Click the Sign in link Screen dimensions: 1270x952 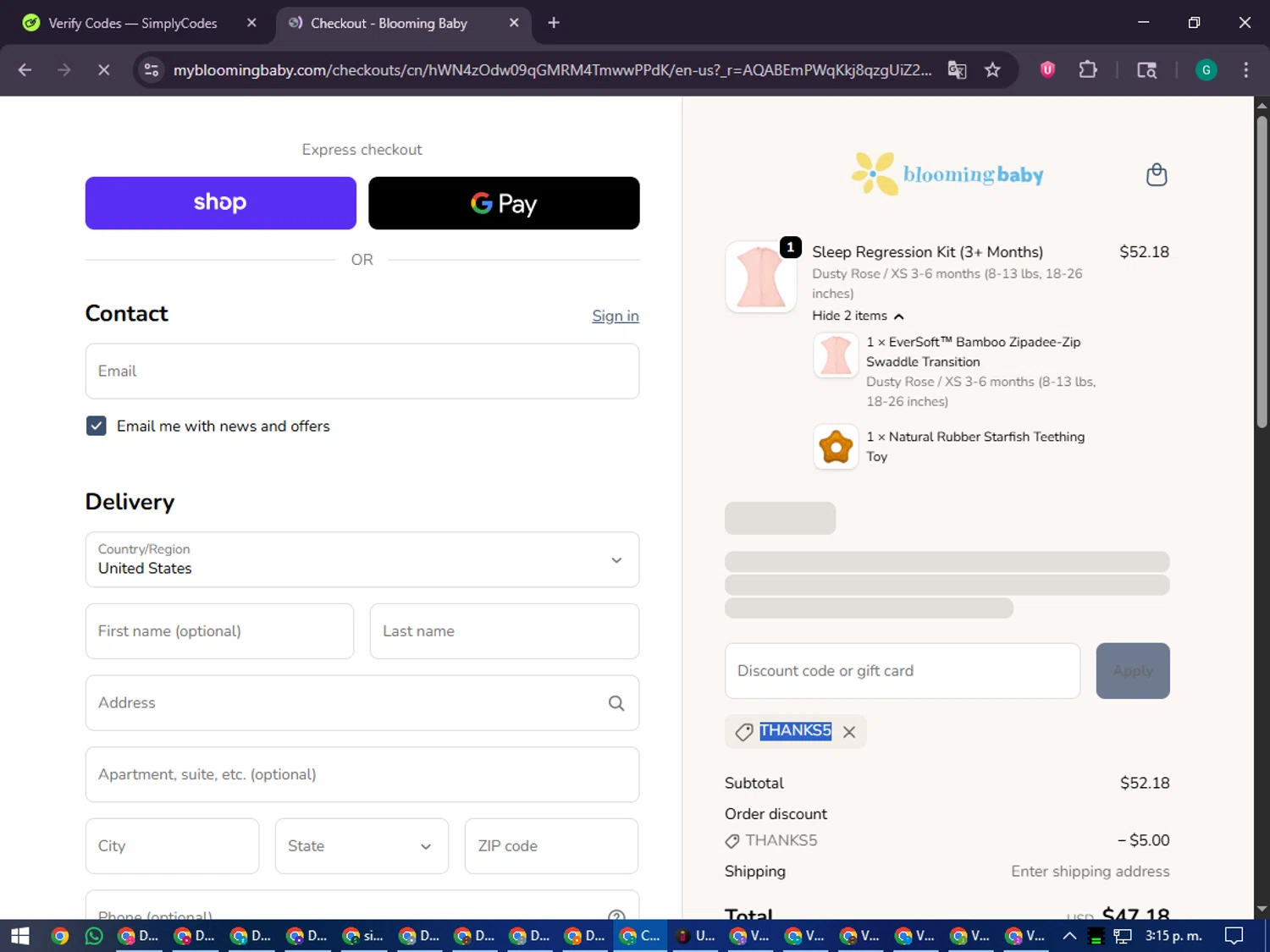[x=616, y=316]
